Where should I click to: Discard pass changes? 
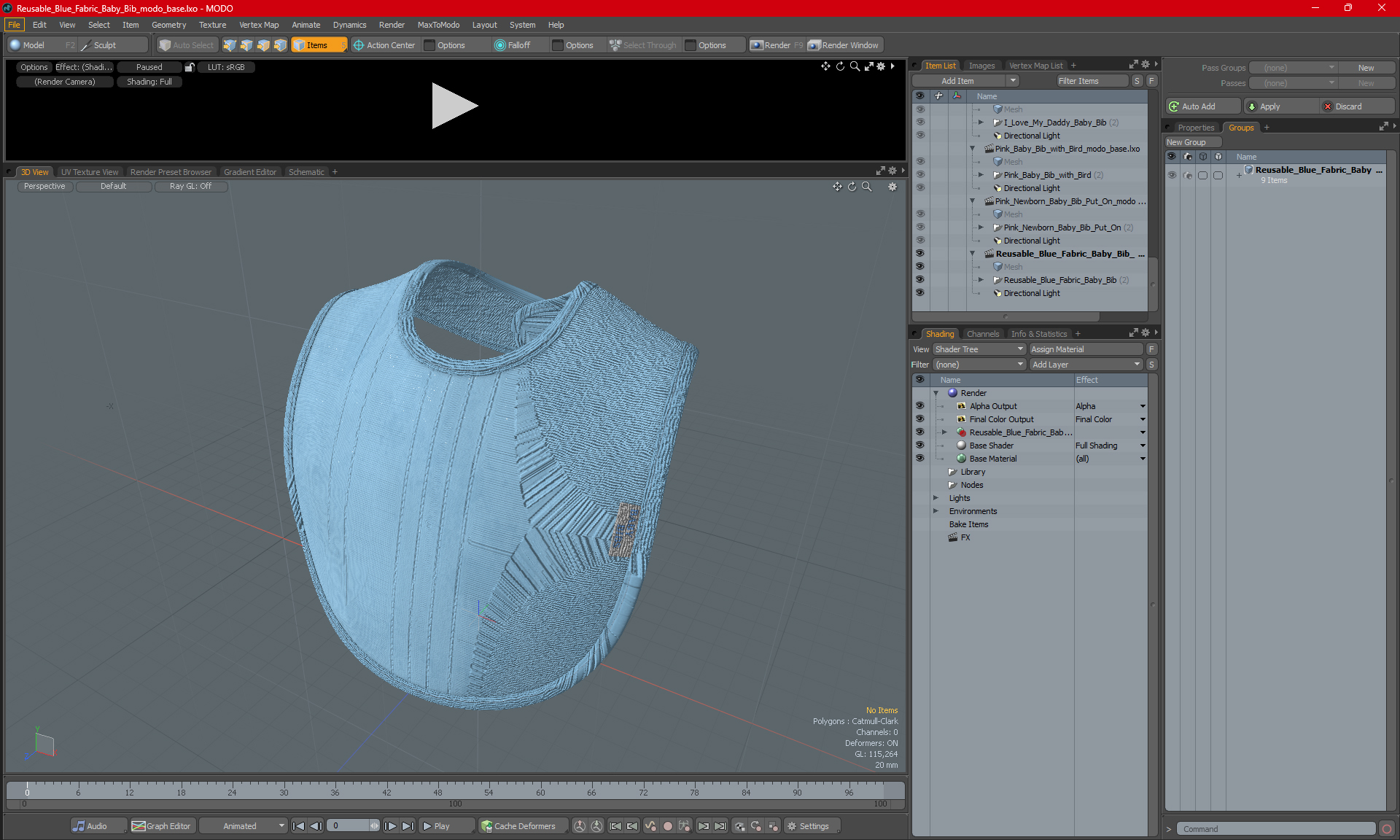tap(1357, 106)
